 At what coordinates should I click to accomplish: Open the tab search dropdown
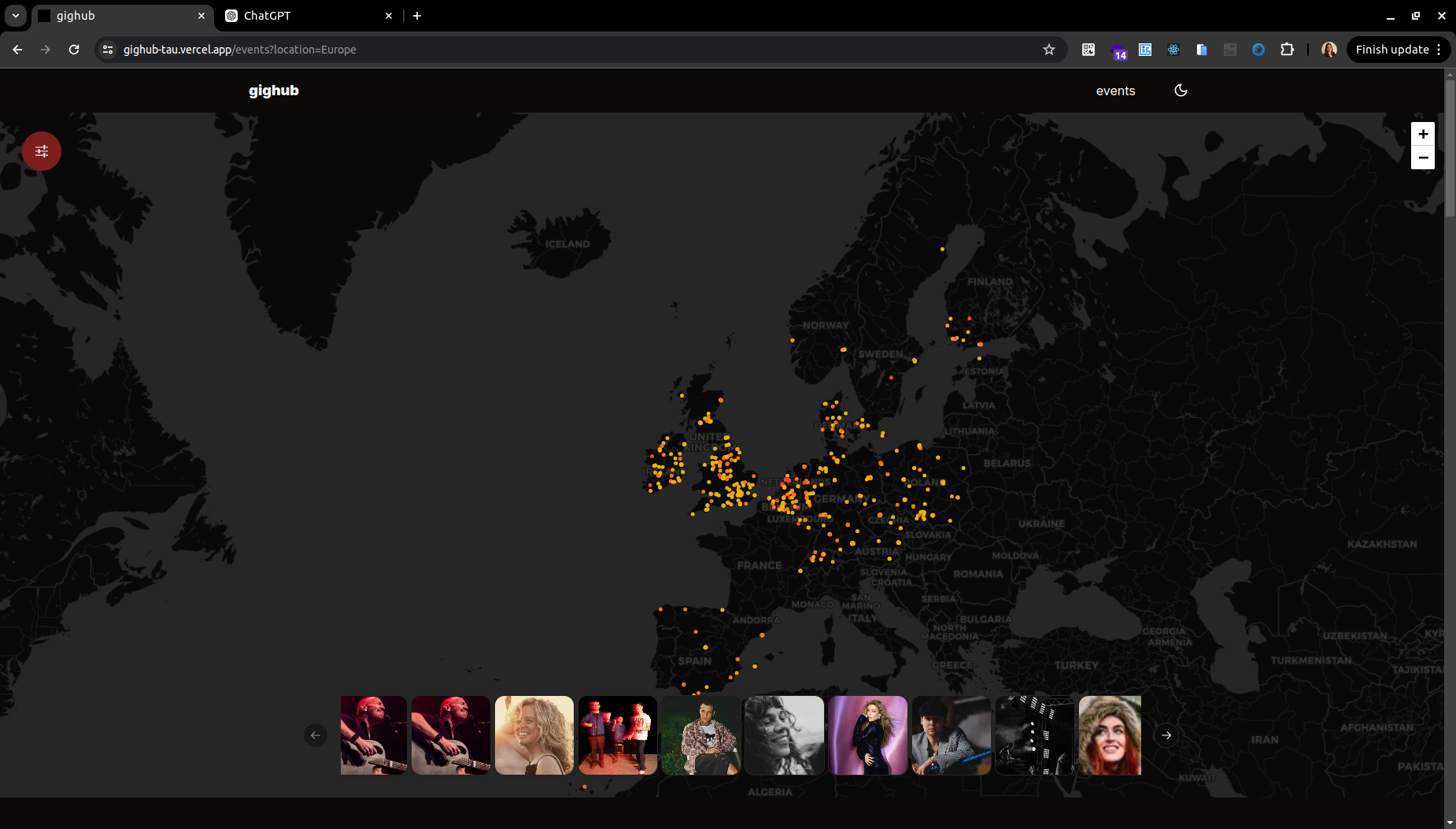16,16
